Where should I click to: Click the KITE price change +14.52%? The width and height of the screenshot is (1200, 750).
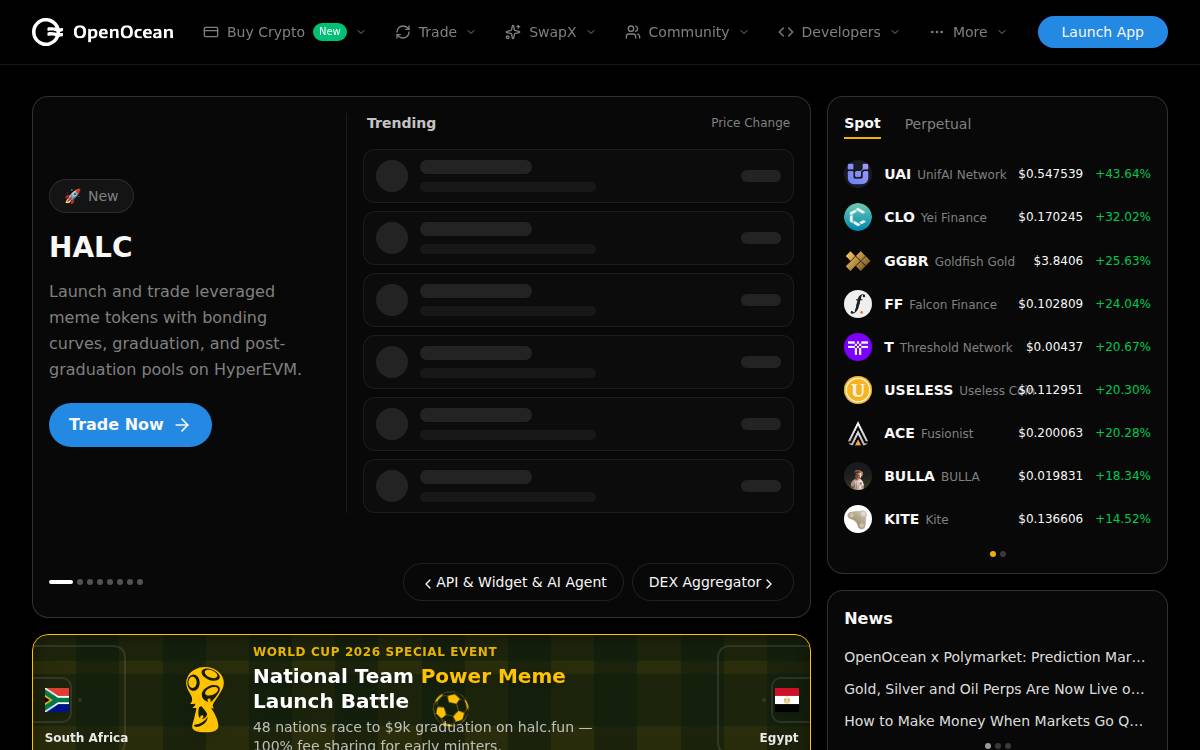(x=1123, y=519)
